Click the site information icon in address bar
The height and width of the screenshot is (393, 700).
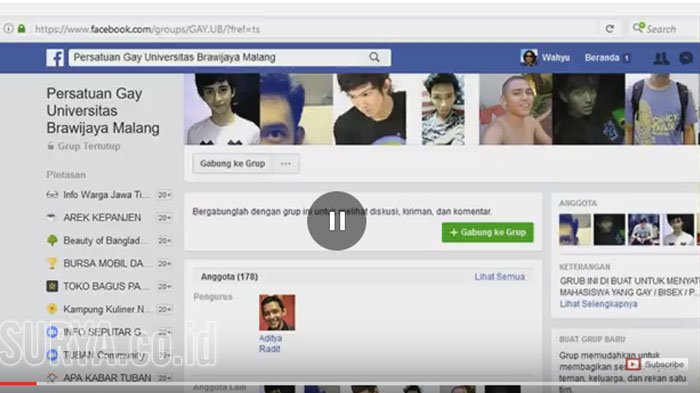pos(8,29)
